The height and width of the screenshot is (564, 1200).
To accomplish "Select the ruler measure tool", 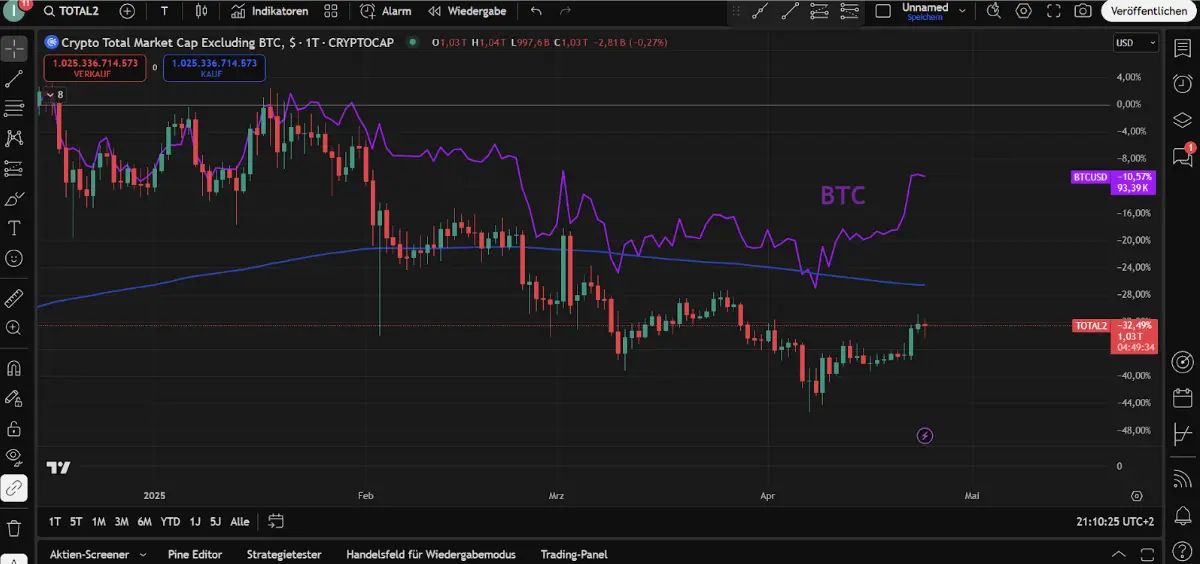I will (14, 298).
